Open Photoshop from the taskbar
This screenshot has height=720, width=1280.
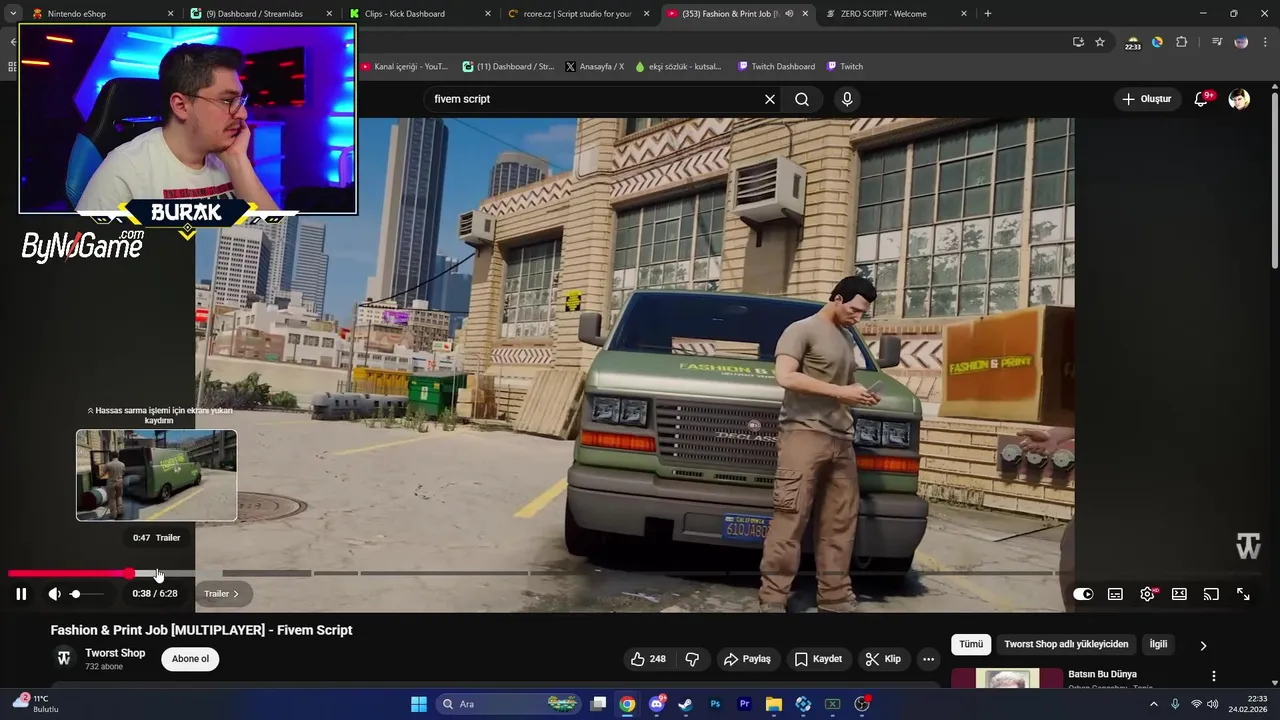(x=715, y=704)
